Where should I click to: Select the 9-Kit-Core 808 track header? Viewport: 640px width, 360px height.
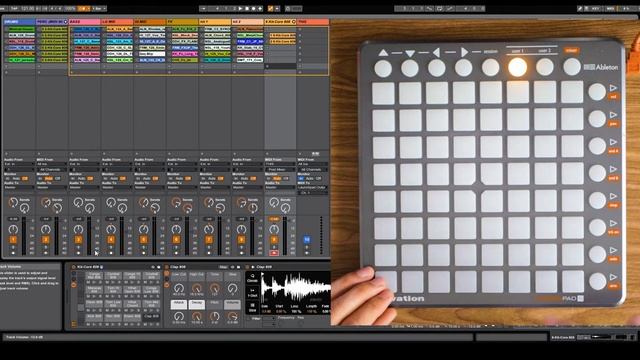[x=280, y=22]
